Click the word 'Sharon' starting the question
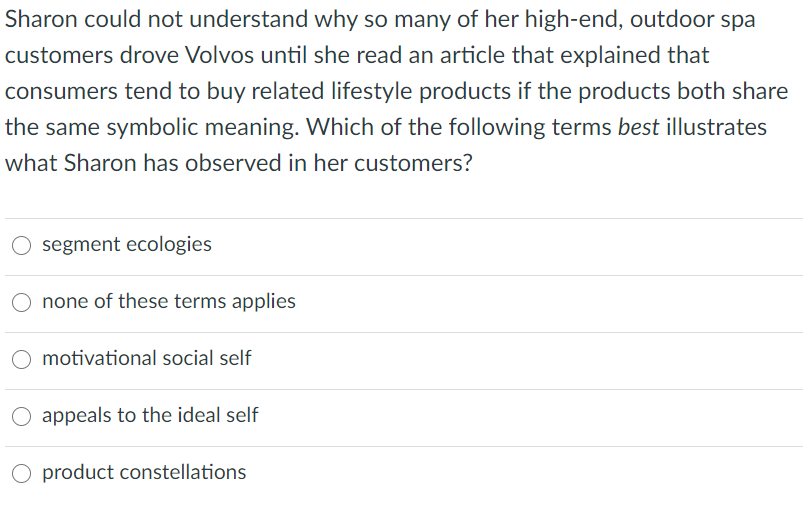The width and height of the screenshot is (803, 508). point(41,19)
